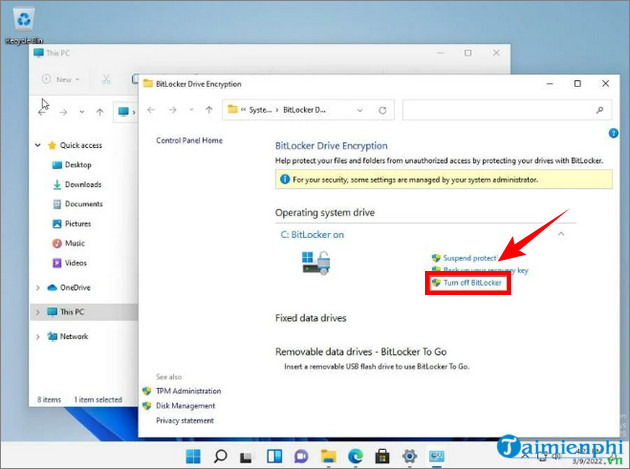This screenshot has width=630, height=469.
Task: Click 'BitLocker D...' breadcrumb in address bar
Action: click(x=304, y=110)
